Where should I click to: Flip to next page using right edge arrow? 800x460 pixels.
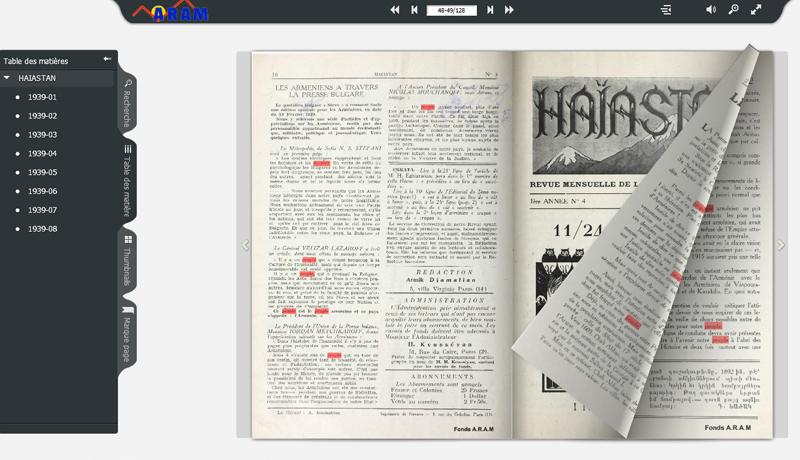(x=781, y=245)
